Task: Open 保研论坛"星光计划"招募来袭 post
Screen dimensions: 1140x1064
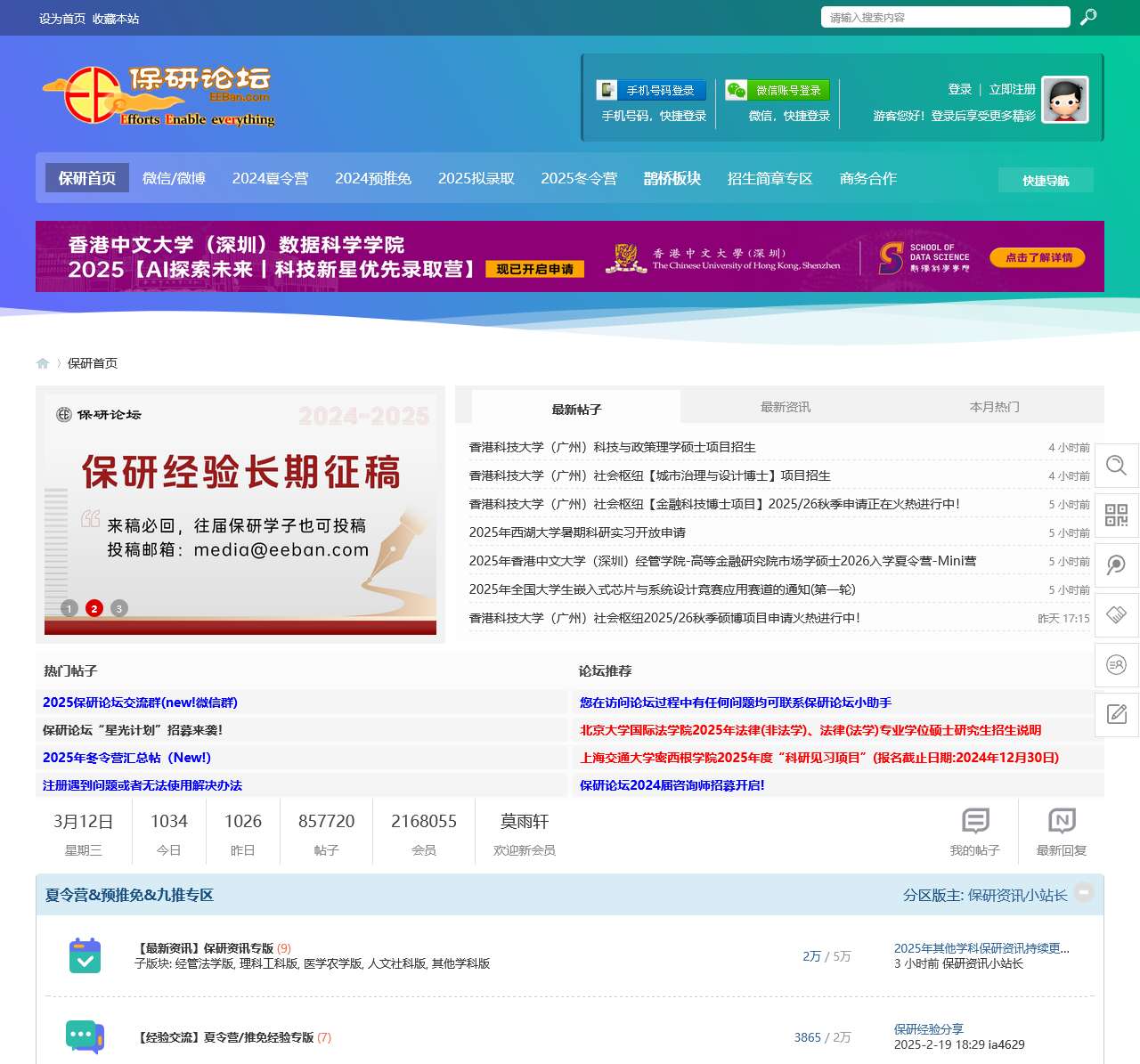Action: point(133,730)
